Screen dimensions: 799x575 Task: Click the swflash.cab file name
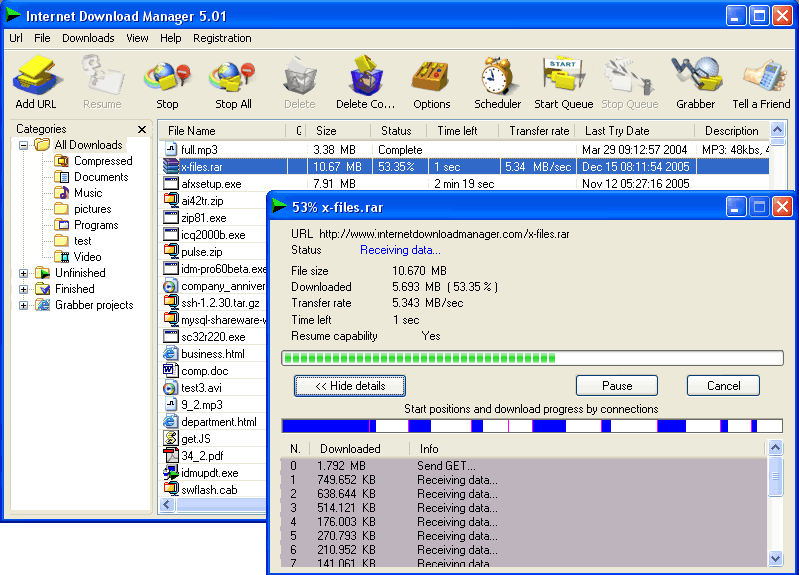point(209,490)
